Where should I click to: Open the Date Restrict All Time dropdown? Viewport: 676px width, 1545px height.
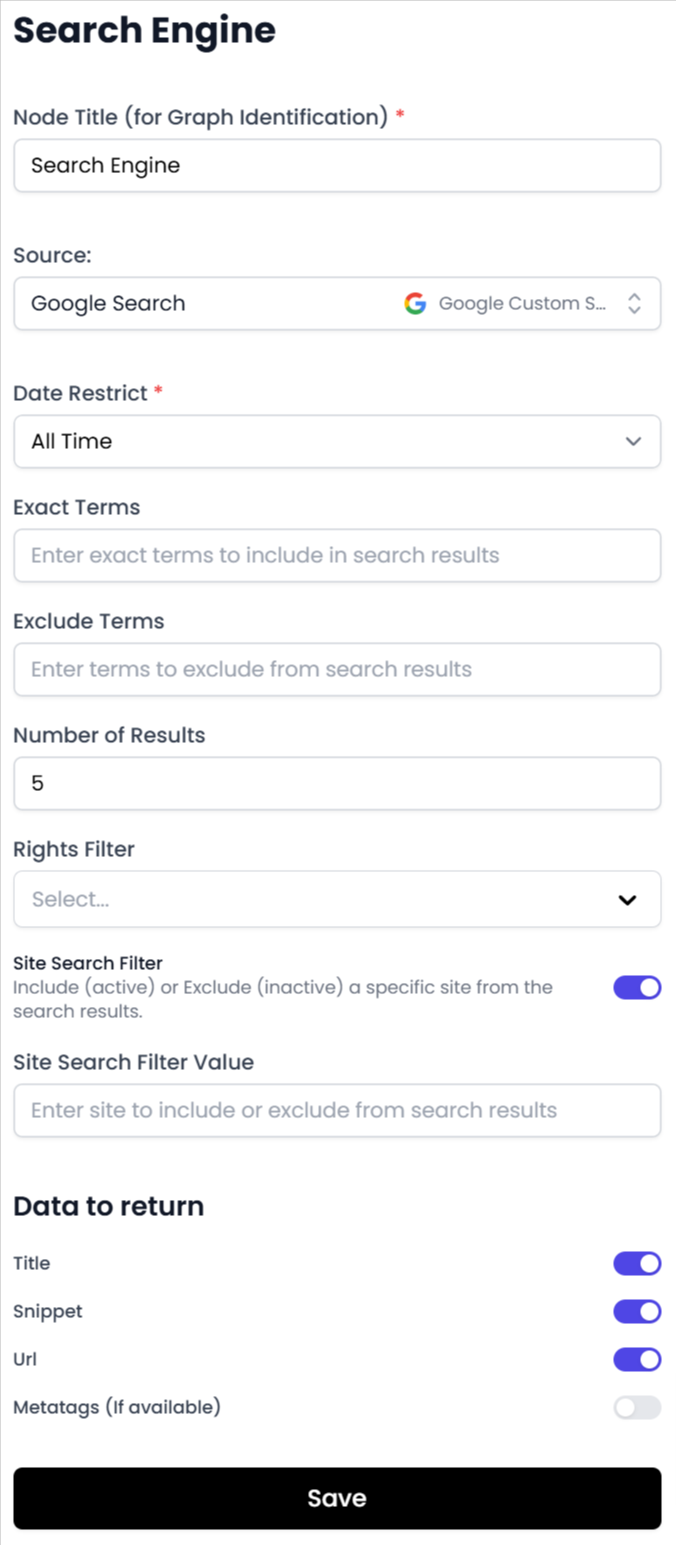[320, 441]
